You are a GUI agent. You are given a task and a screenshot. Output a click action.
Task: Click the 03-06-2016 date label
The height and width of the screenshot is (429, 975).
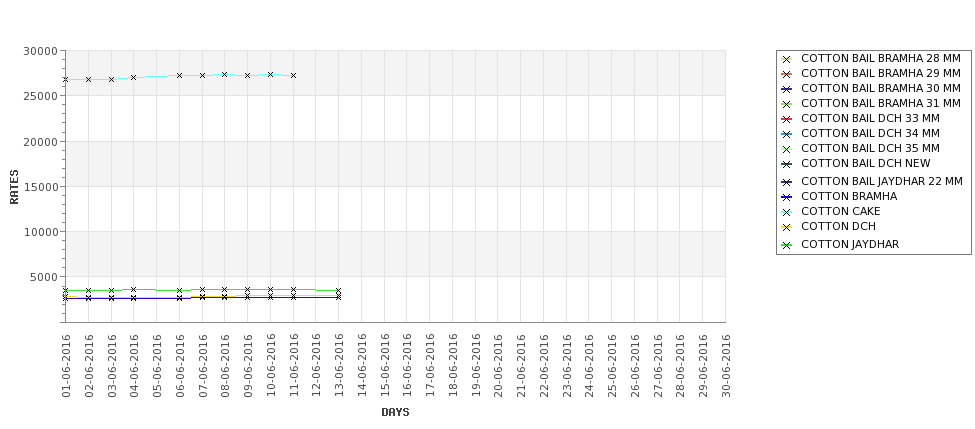click(111, 366)
